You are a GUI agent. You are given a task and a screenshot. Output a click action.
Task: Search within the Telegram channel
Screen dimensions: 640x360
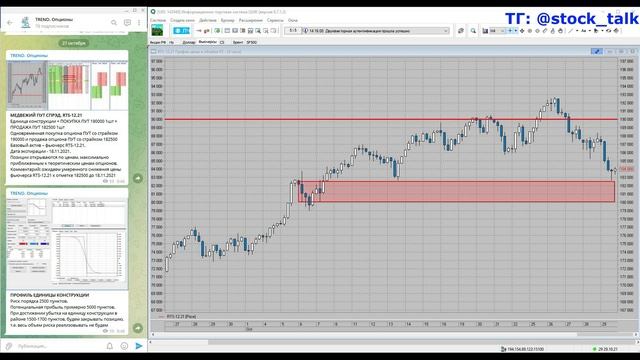(x=114, y=22)
